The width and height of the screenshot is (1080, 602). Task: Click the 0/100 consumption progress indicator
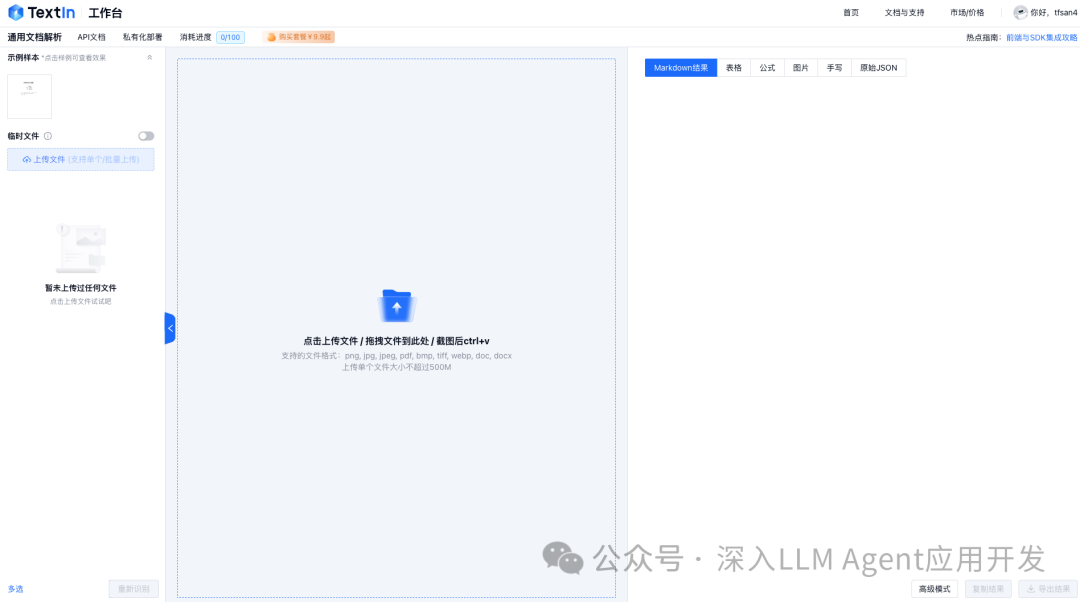click(x=229, y=36)
